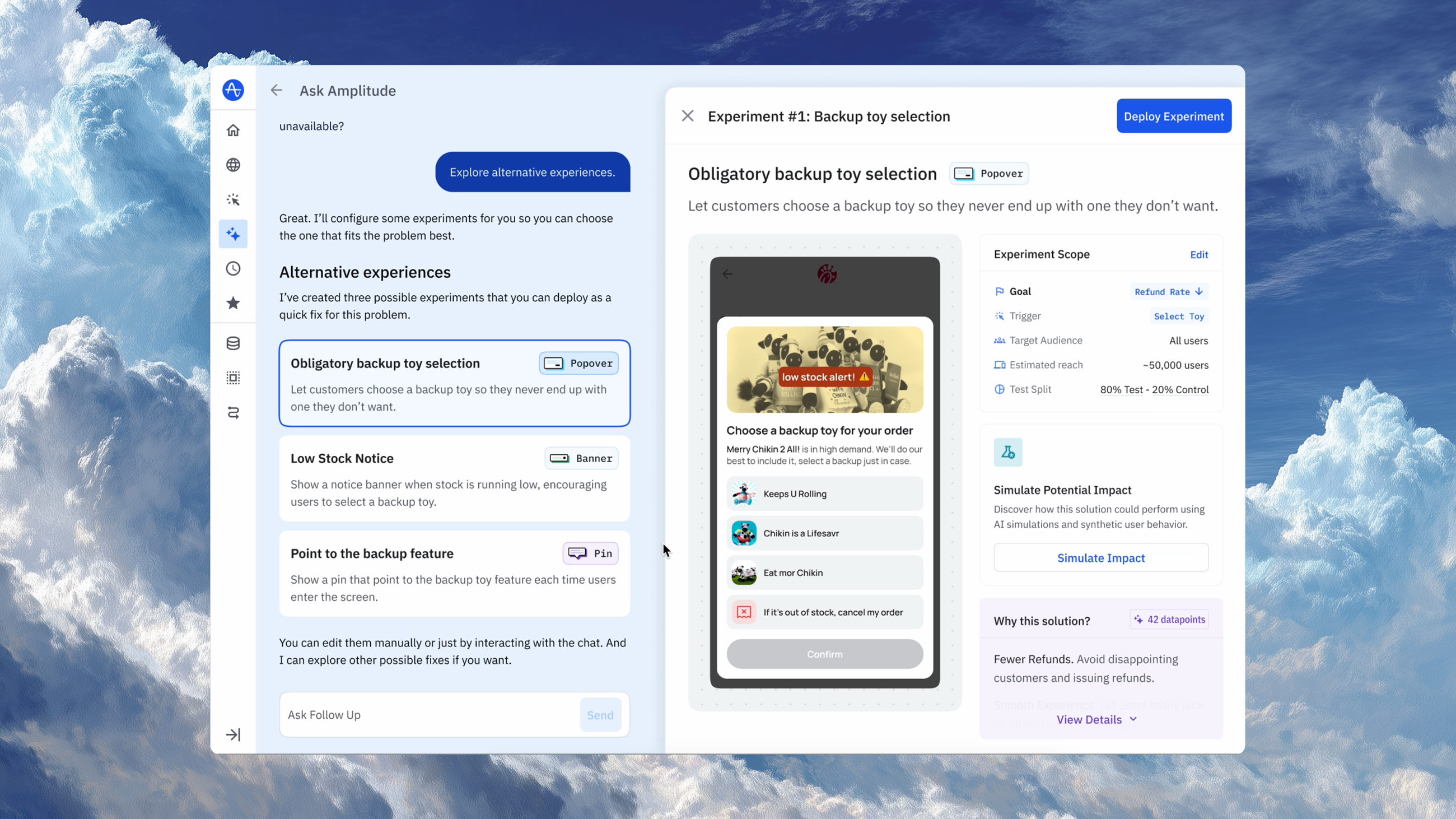This screenshot has width=1456, height=819.
Task: Select the Point to the backup feature card
Action: coord(454,573)
